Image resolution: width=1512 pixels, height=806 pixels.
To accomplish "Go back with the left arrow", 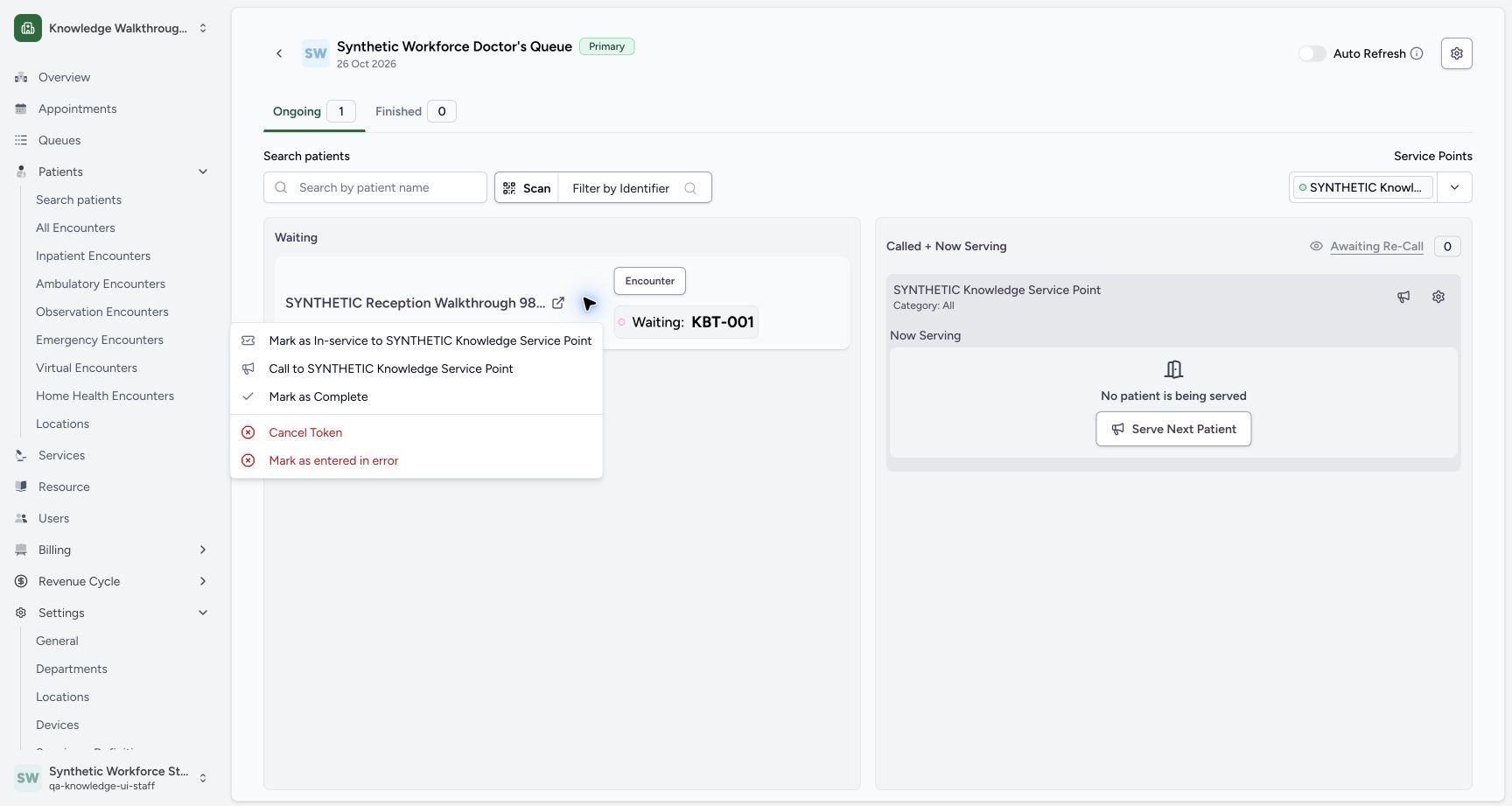I will (x=279, y=53).
